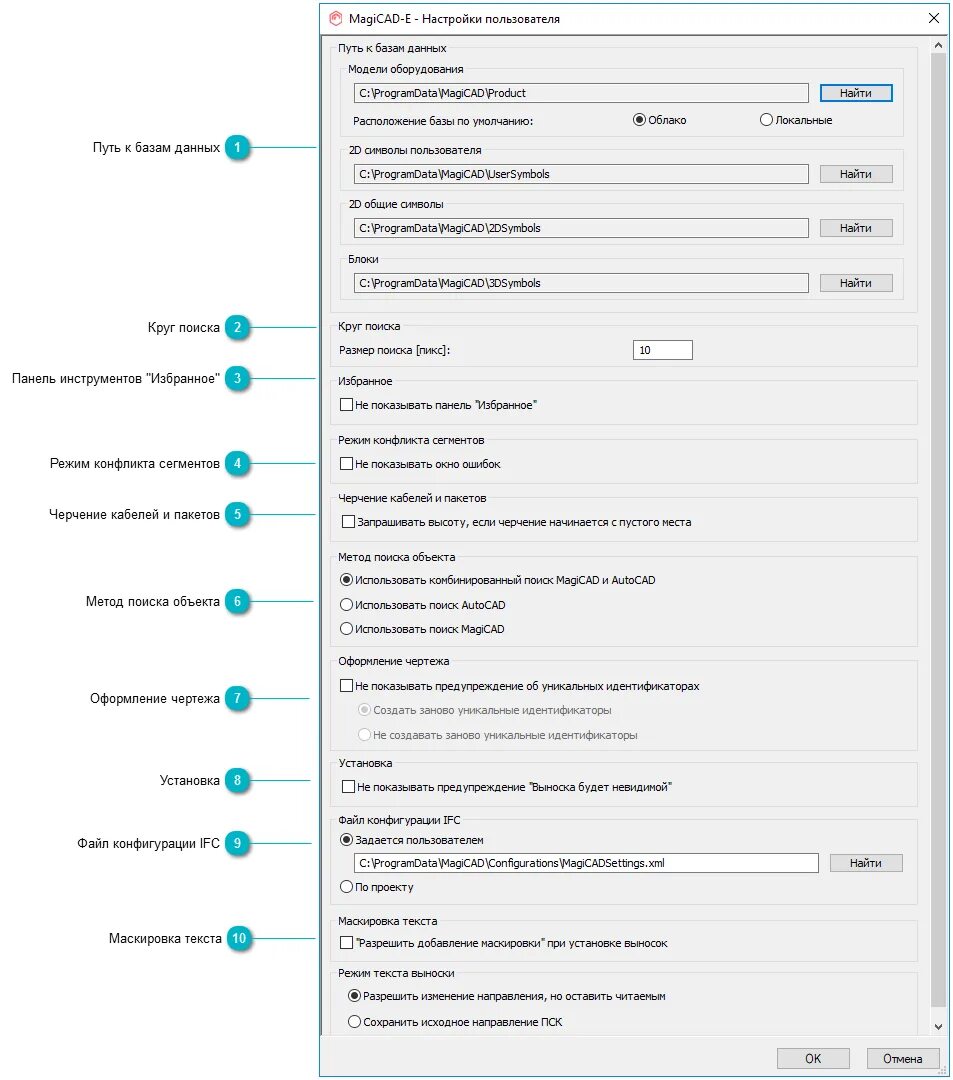Click the Модели оборудования group title

pyautogui.click(x=406, y=69)
